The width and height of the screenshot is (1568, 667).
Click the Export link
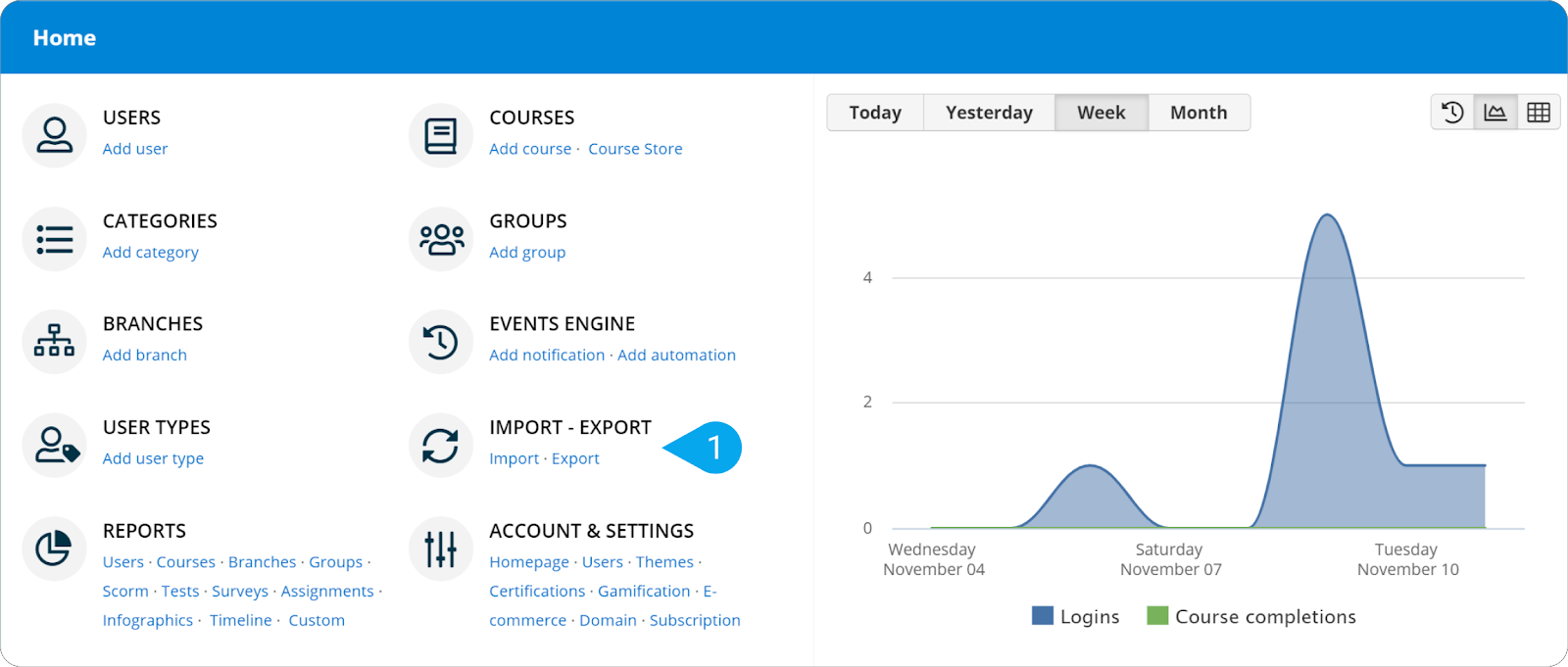pyautogui.click(x=575, y=458)
